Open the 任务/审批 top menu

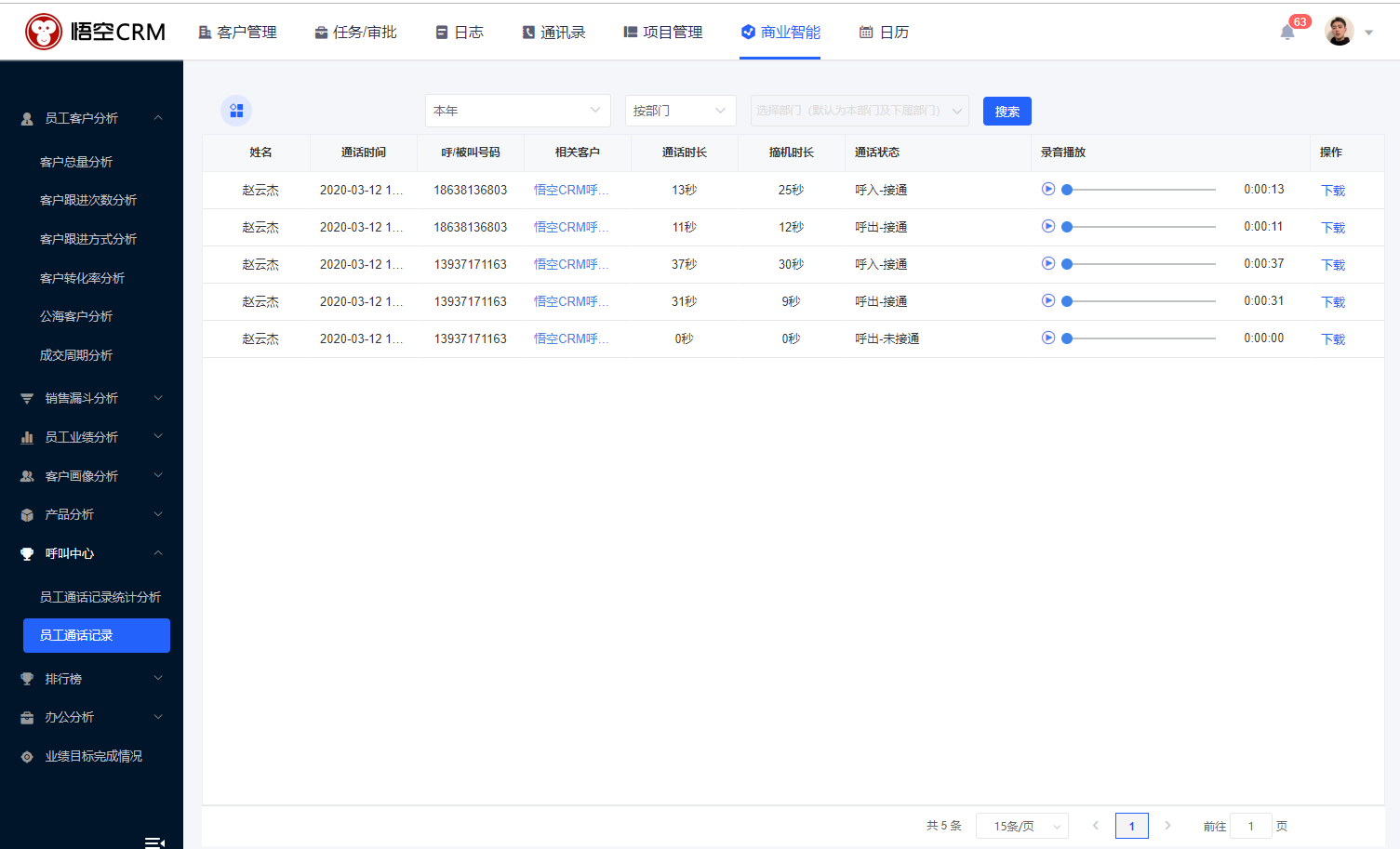355,33
